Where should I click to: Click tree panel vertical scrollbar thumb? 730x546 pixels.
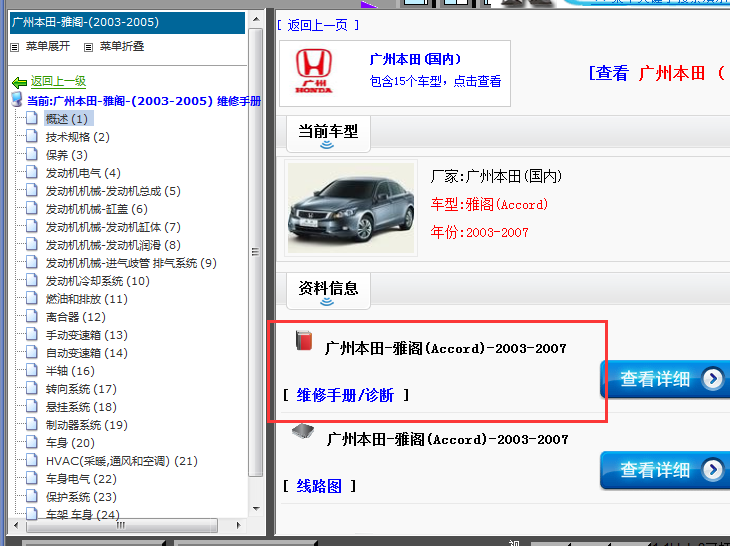[256, 252]
